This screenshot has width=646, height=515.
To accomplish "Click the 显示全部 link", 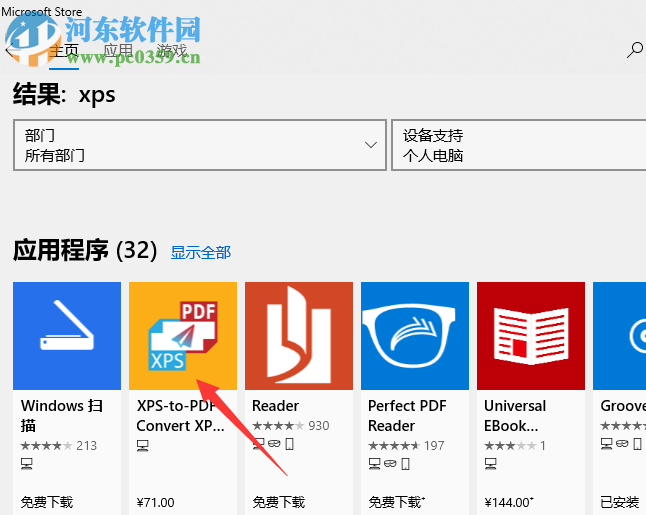I will click(201, 253).
